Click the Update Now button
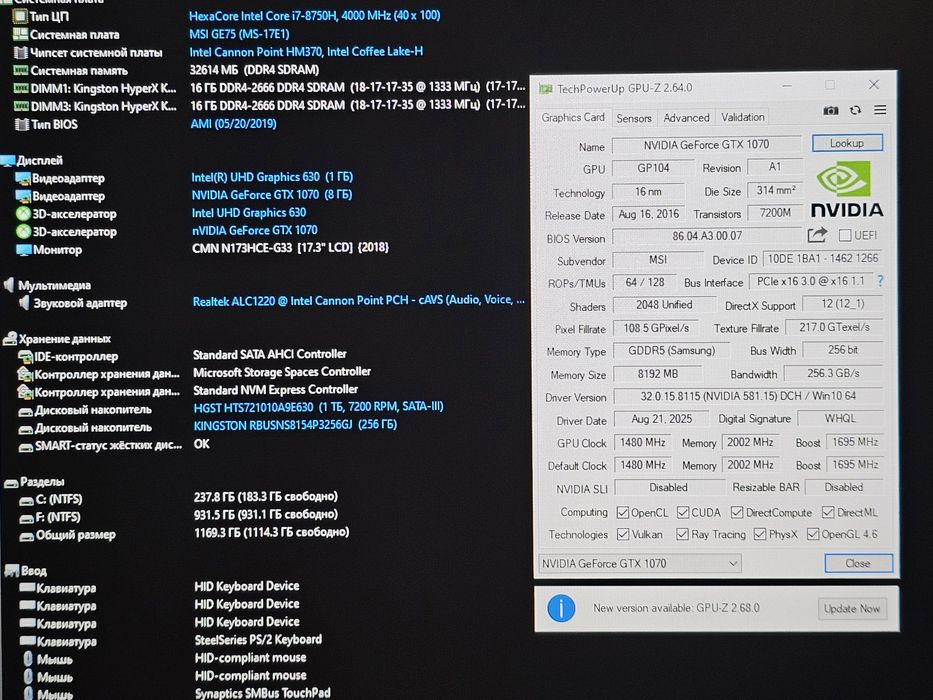 click(x=852, y=608)
